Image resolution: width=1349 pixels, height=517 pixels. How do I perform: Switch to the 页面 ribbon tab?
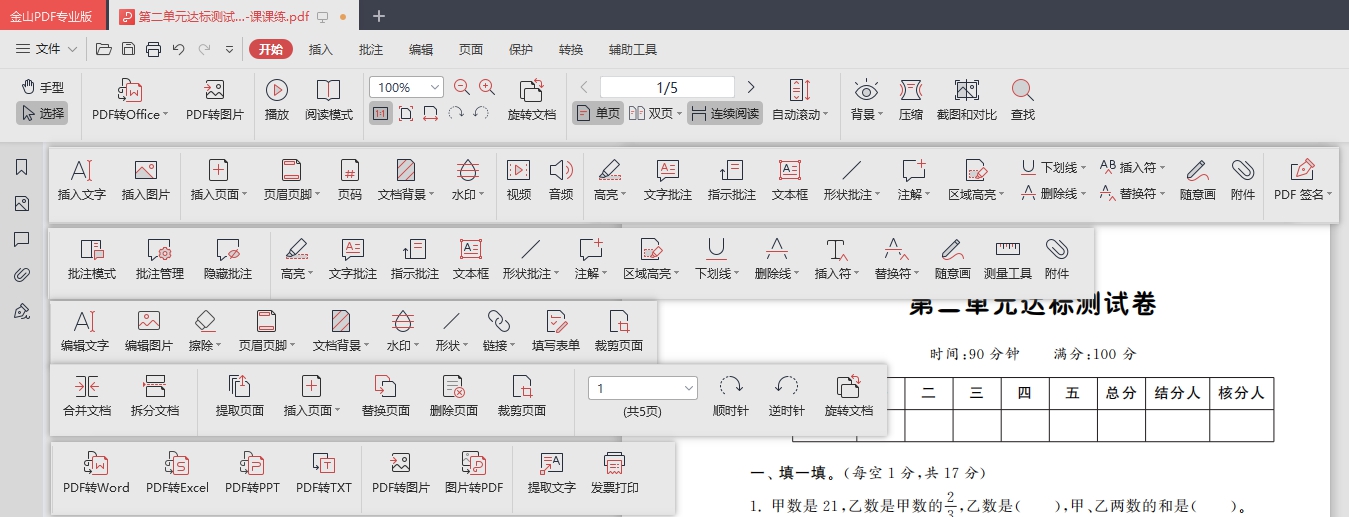click(471, 49)
